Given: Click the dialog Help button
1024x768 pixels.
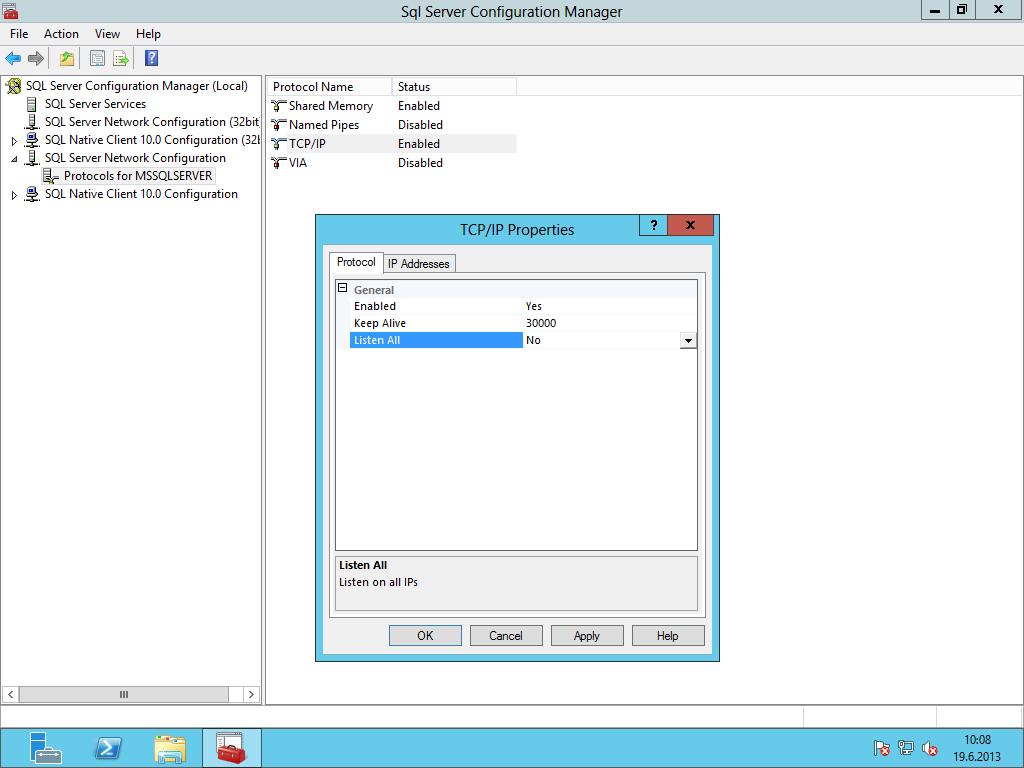Looking at the screenshot, I should pos(668,635).
